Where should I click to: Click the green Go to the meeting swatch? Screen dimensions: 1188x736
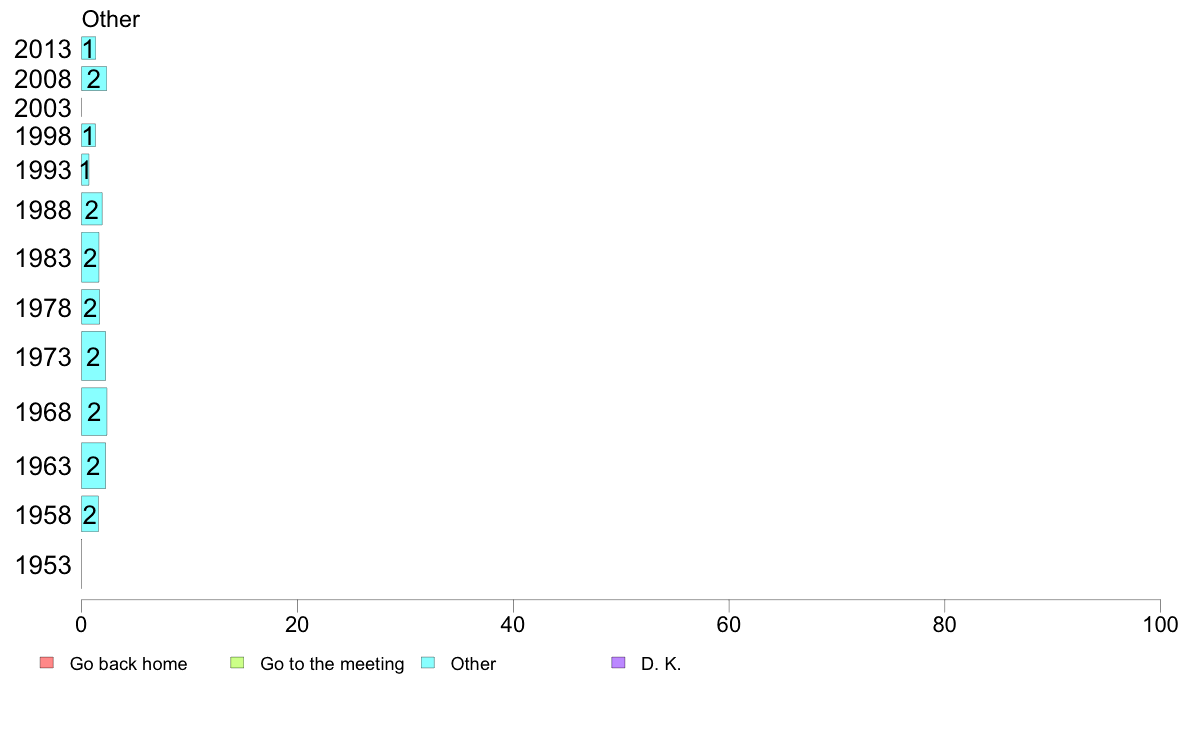coord(237,663)
